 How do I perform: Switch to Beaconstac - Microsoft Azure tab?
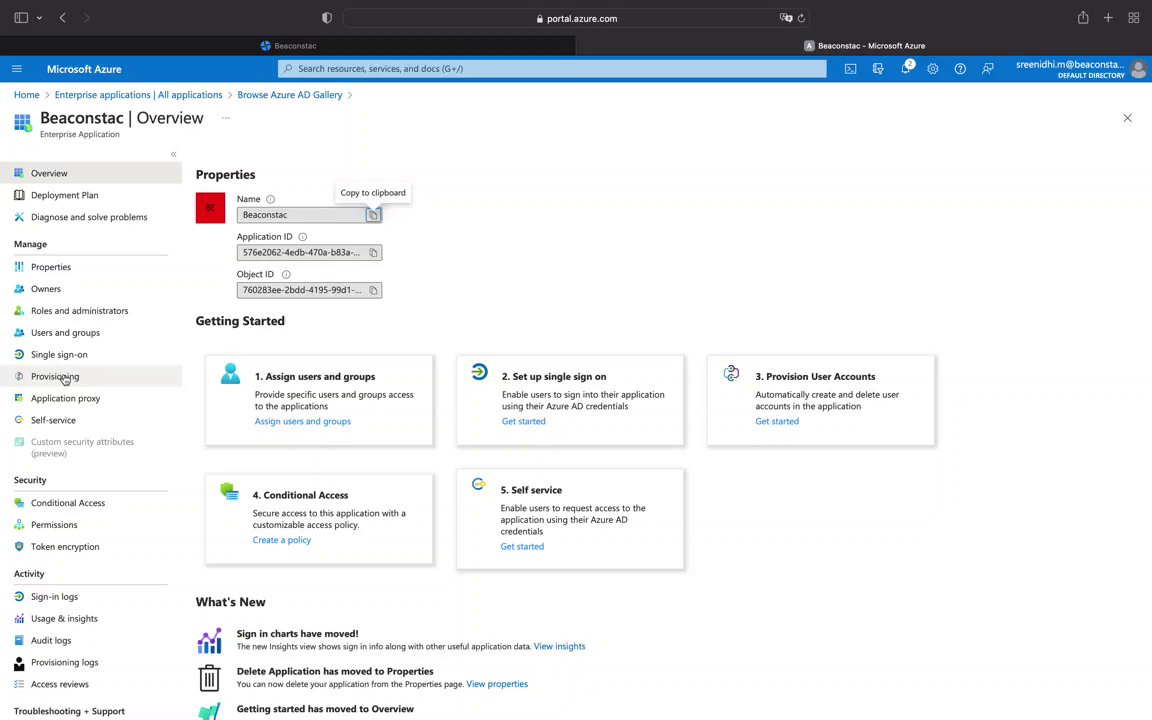click(864, 46)
